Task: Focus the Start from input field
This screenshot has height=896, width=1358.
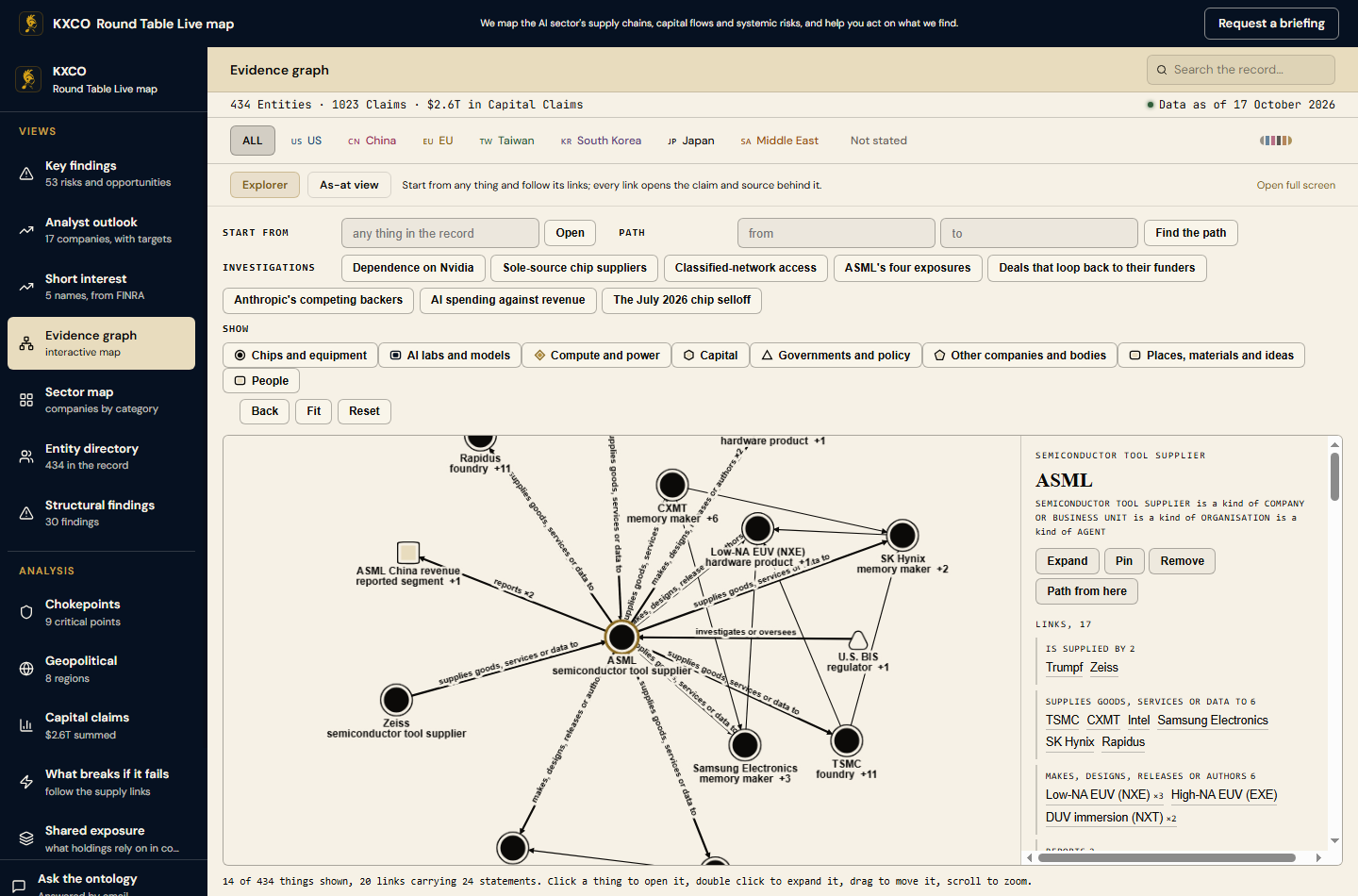Action: click(440, 233)
